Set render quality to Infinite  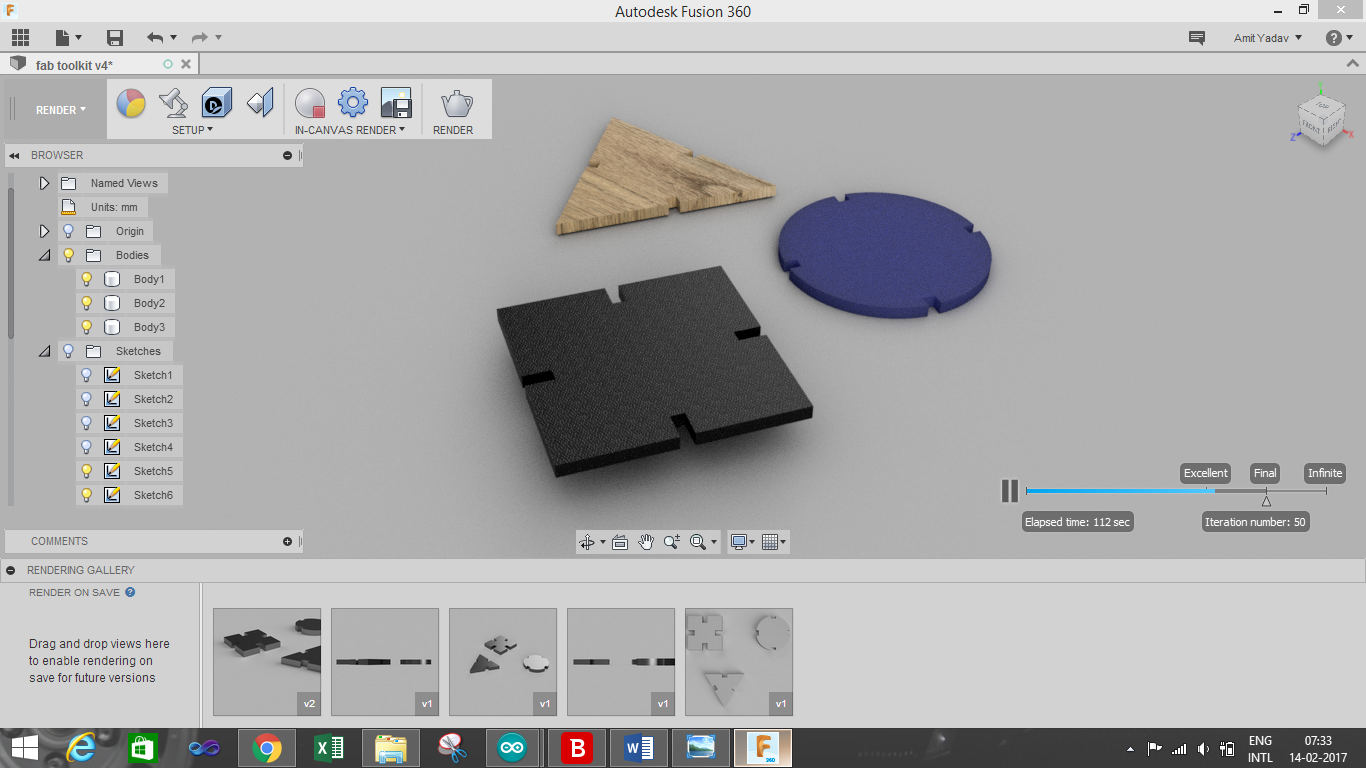point(1325,473)
